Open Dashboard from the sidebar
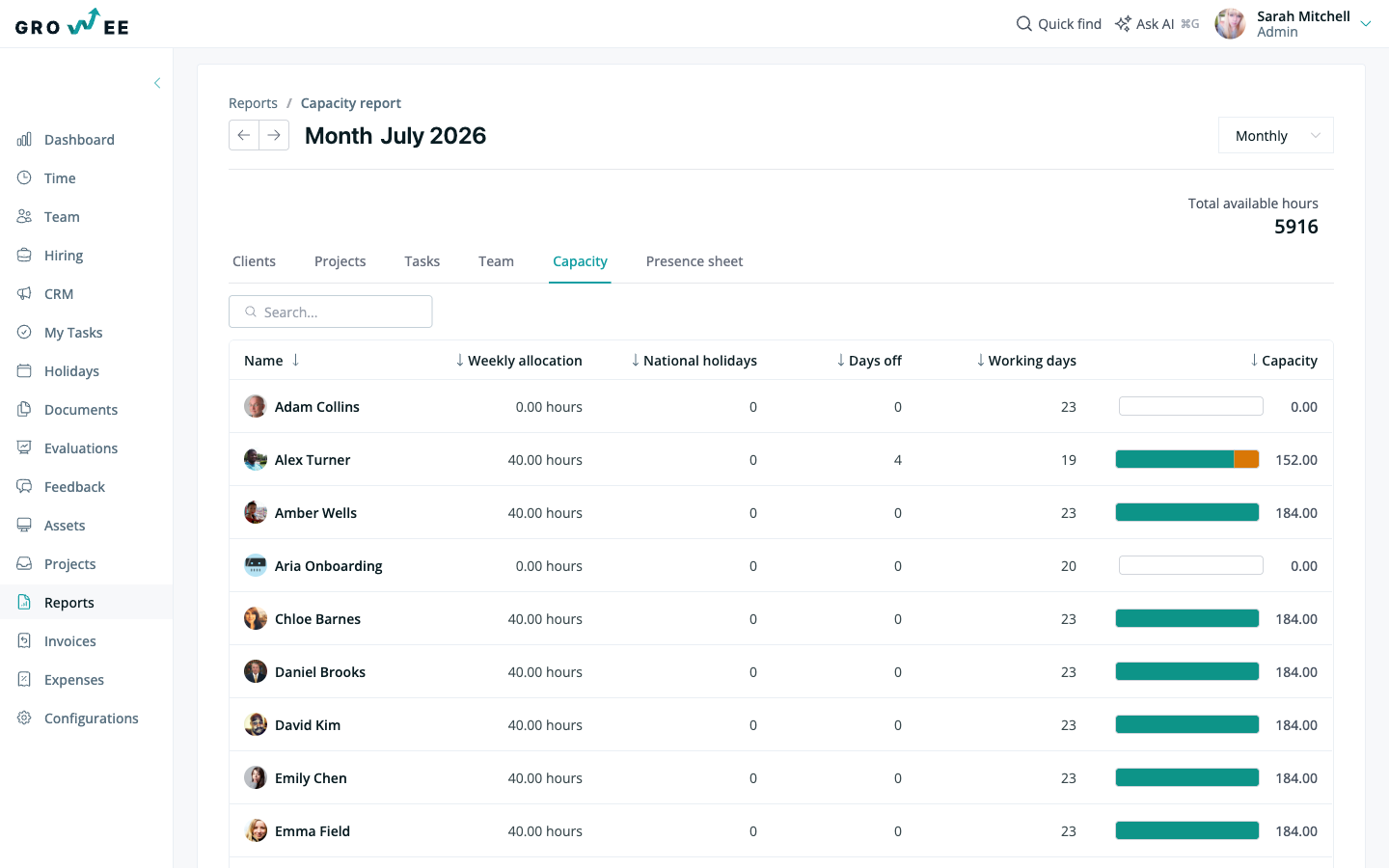Image resolution: width=1389 pixels, height=868 pixels. tap(79, 140)
